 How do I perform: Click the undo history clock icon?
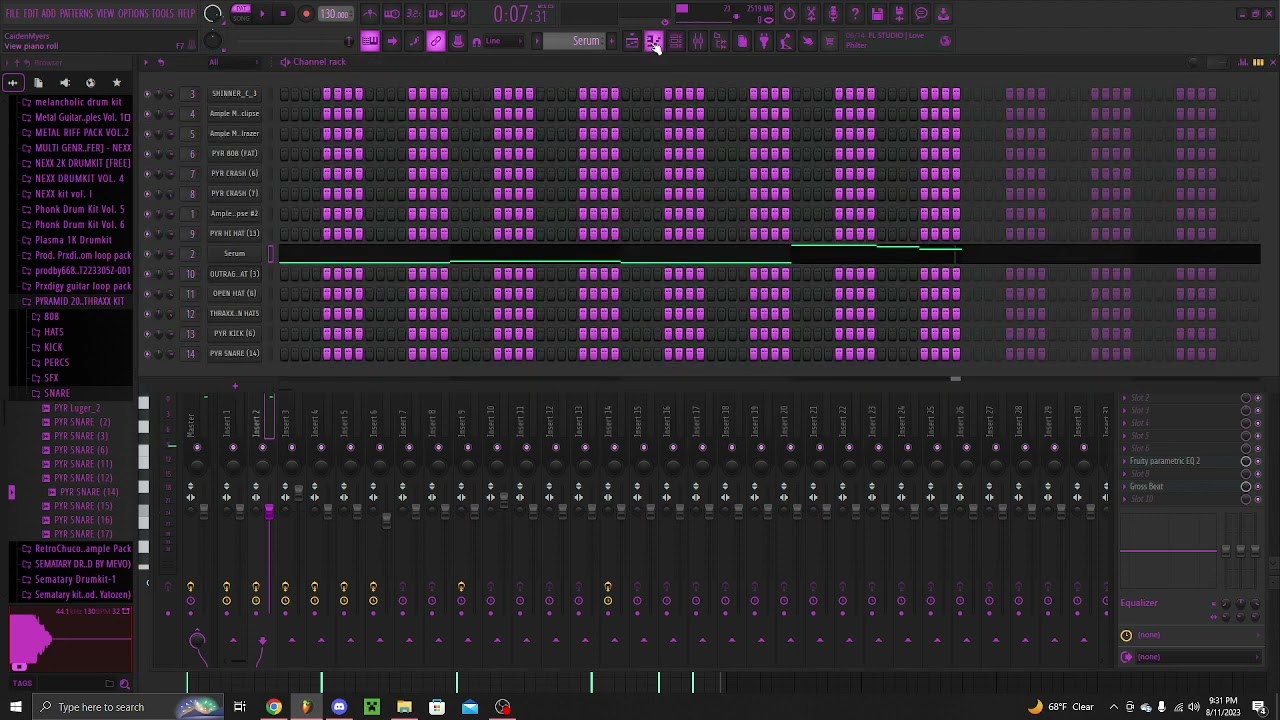point(789,14)
